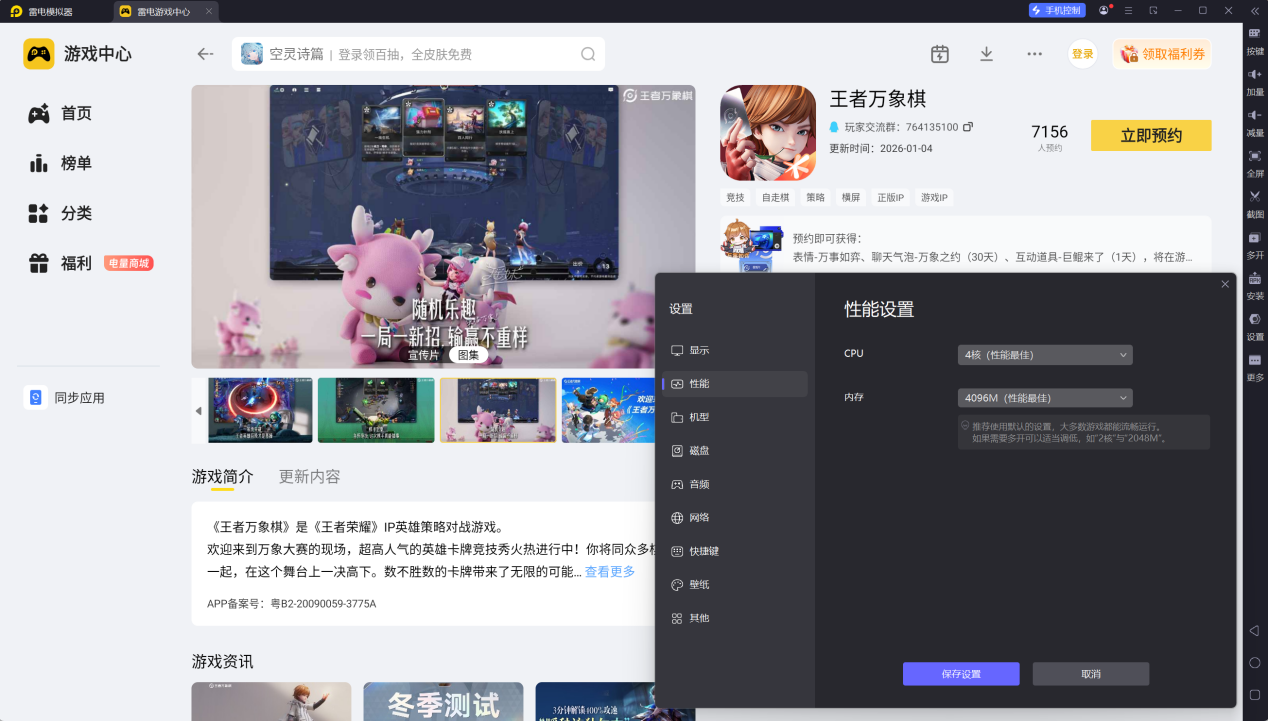Click the 领取福利券 coupon button
The width and height of the screenshot is (1268, 721).
(1162, 54)
